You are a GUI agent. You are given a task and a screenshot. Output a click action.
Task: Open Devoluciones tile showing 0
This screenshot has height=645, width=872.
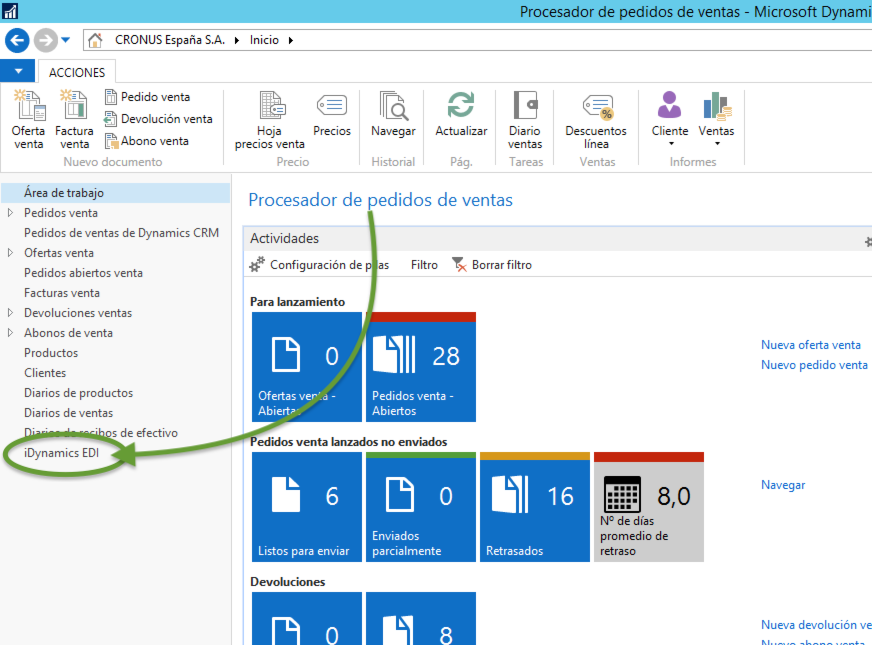click(307, 618)
